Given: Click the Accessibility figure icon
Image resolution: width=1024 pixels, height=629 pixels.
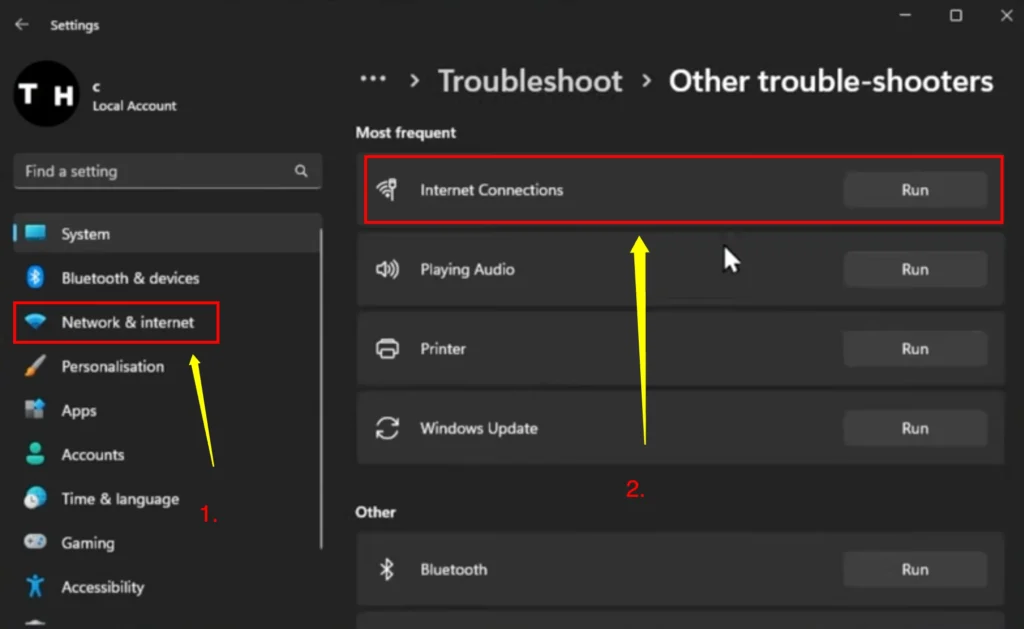Looking at the screenshot, I should [35, 587].
